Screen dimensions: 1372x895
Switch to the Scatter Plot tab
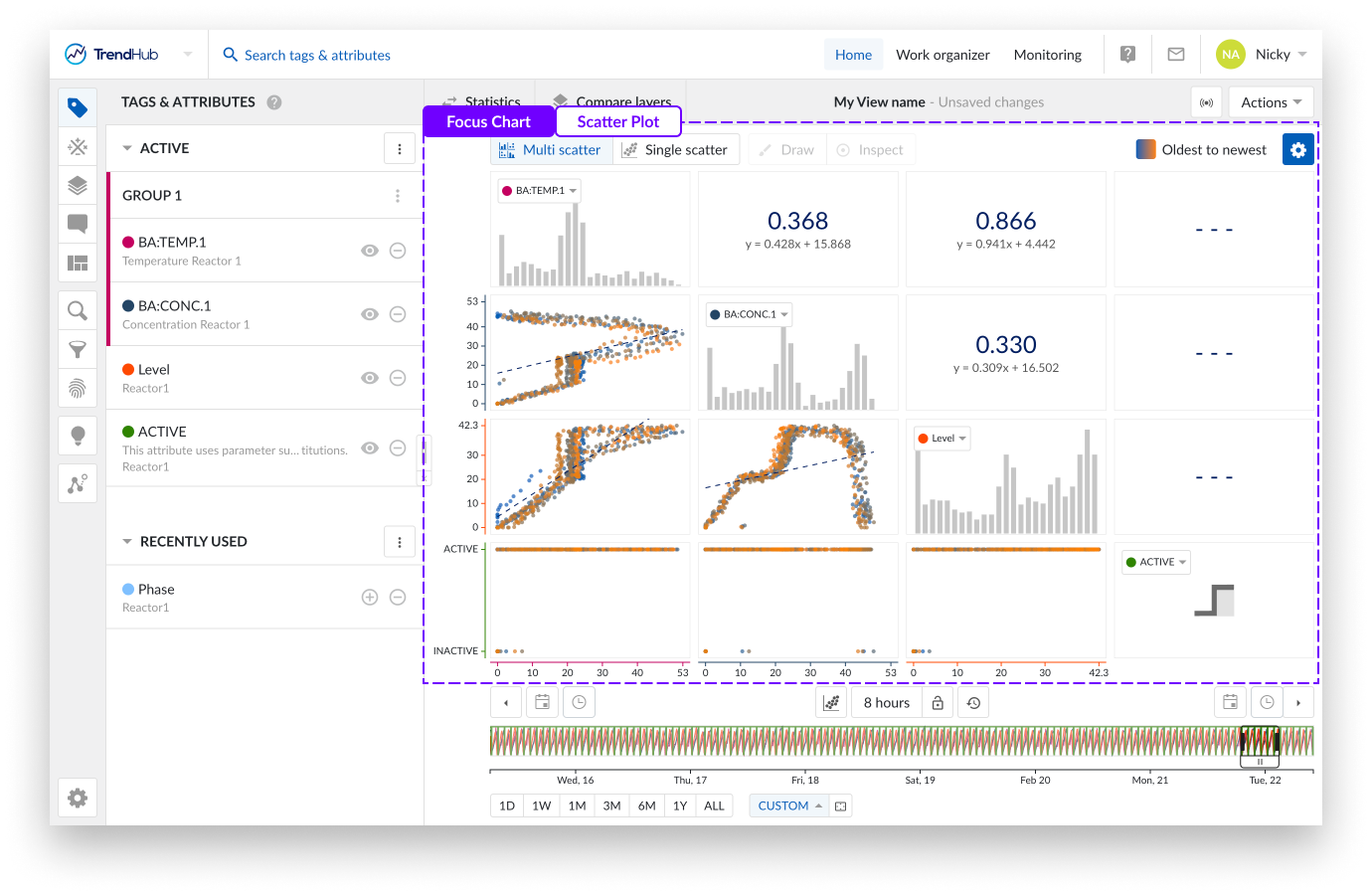click(617, 121)
